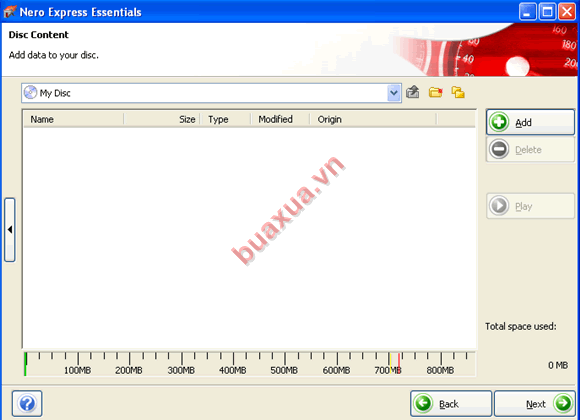Click the red capacity marker on scale

(x=399, y=363)
